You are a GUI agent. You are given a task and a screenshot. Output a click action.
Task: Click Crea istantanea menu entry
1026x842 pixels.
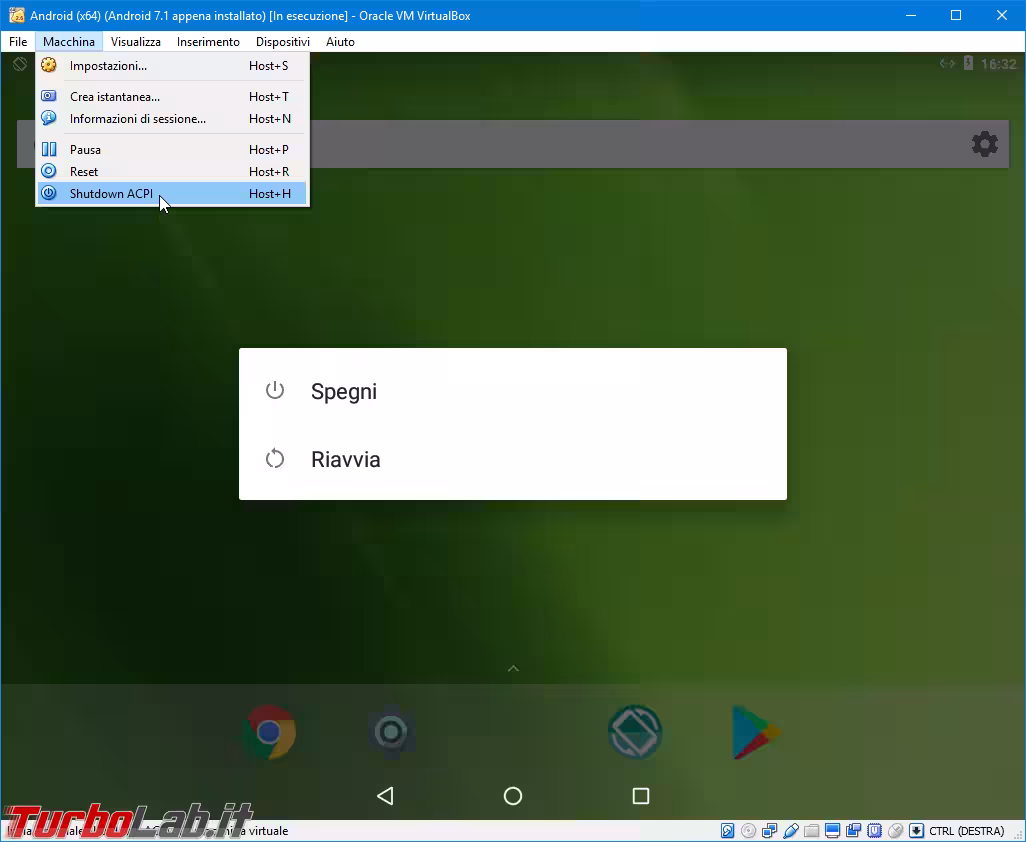tap(114, 97)
